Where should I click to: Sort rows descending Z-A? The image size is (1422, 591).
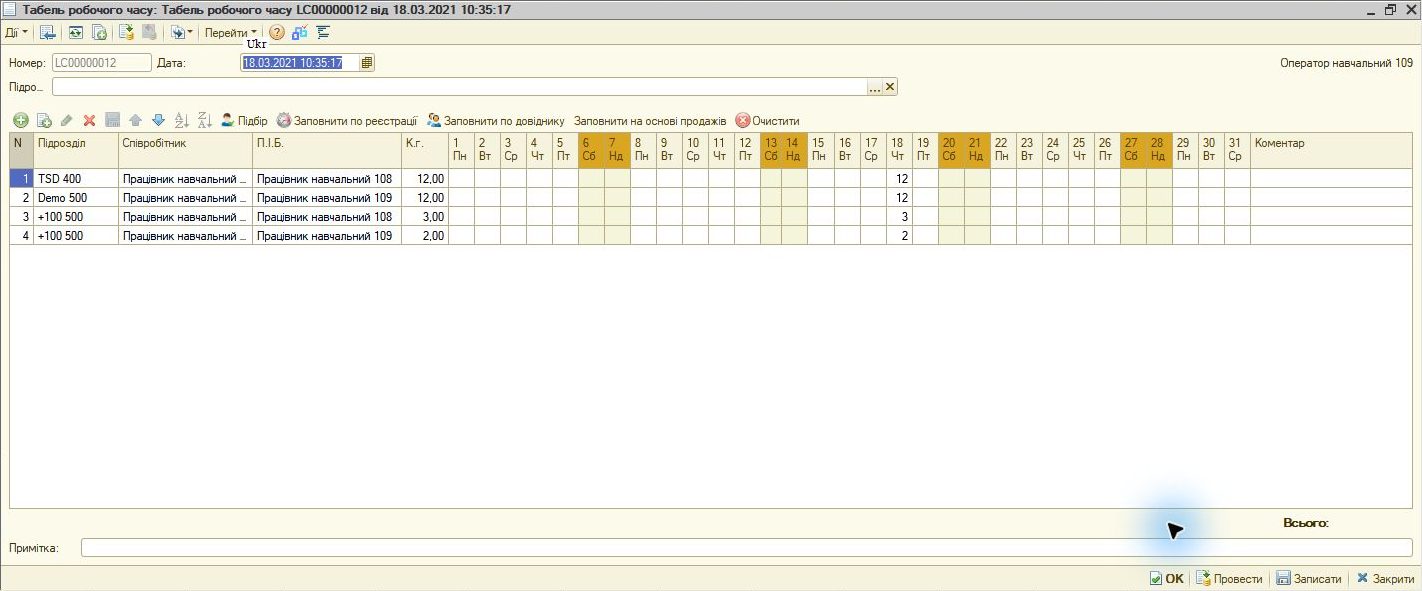click(x=204, y=120)
